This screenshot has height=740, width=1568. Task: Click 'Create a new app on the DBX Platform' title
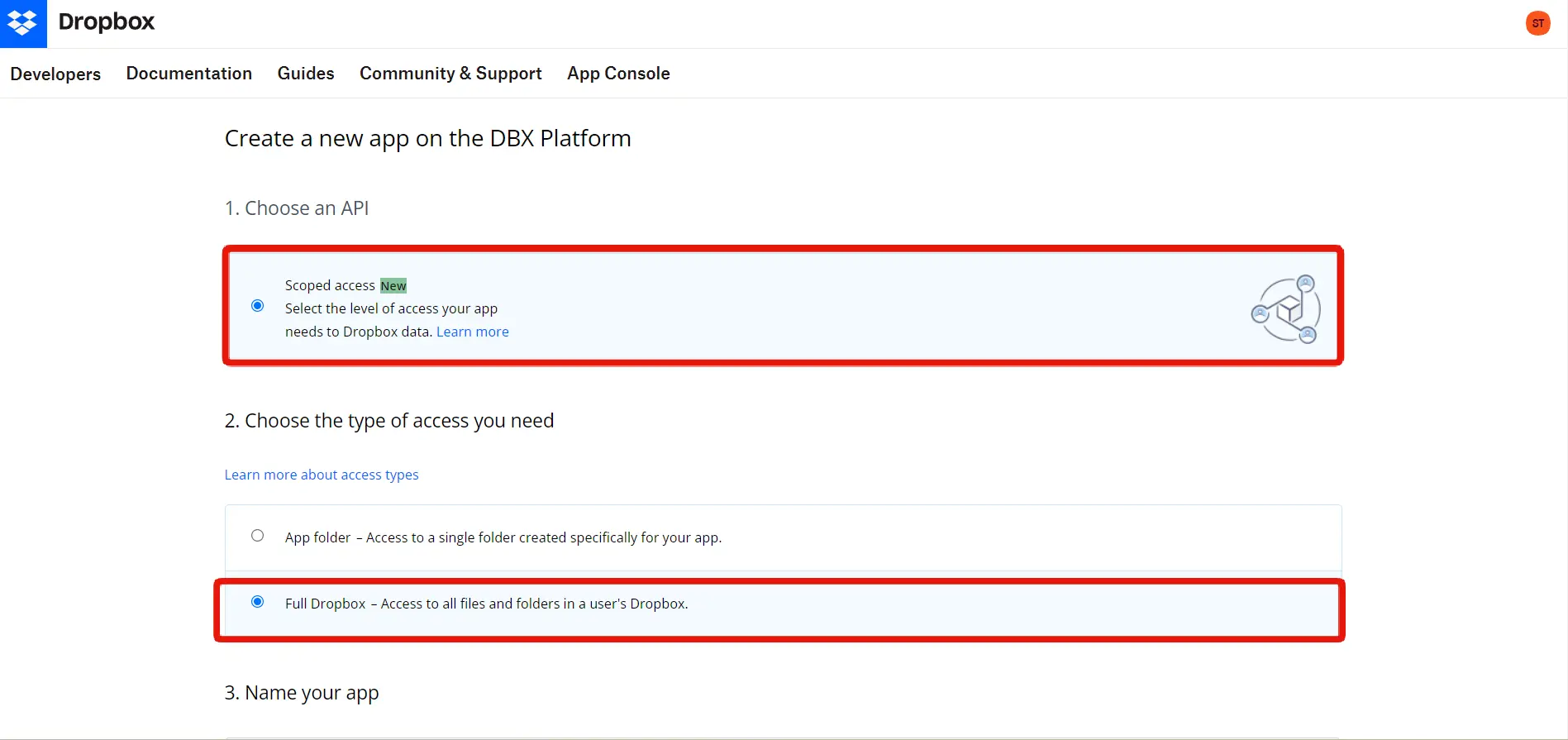[x=428, y=139]
